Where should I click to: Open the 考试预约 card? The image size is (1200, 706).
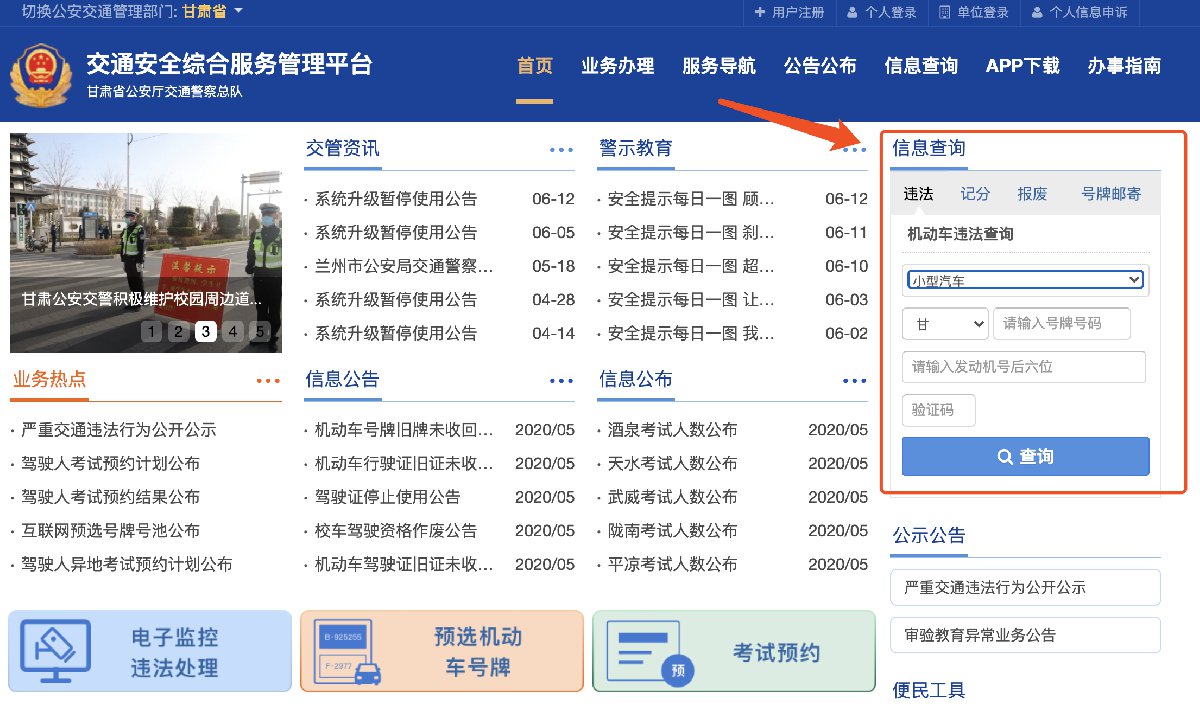(734, 651)
